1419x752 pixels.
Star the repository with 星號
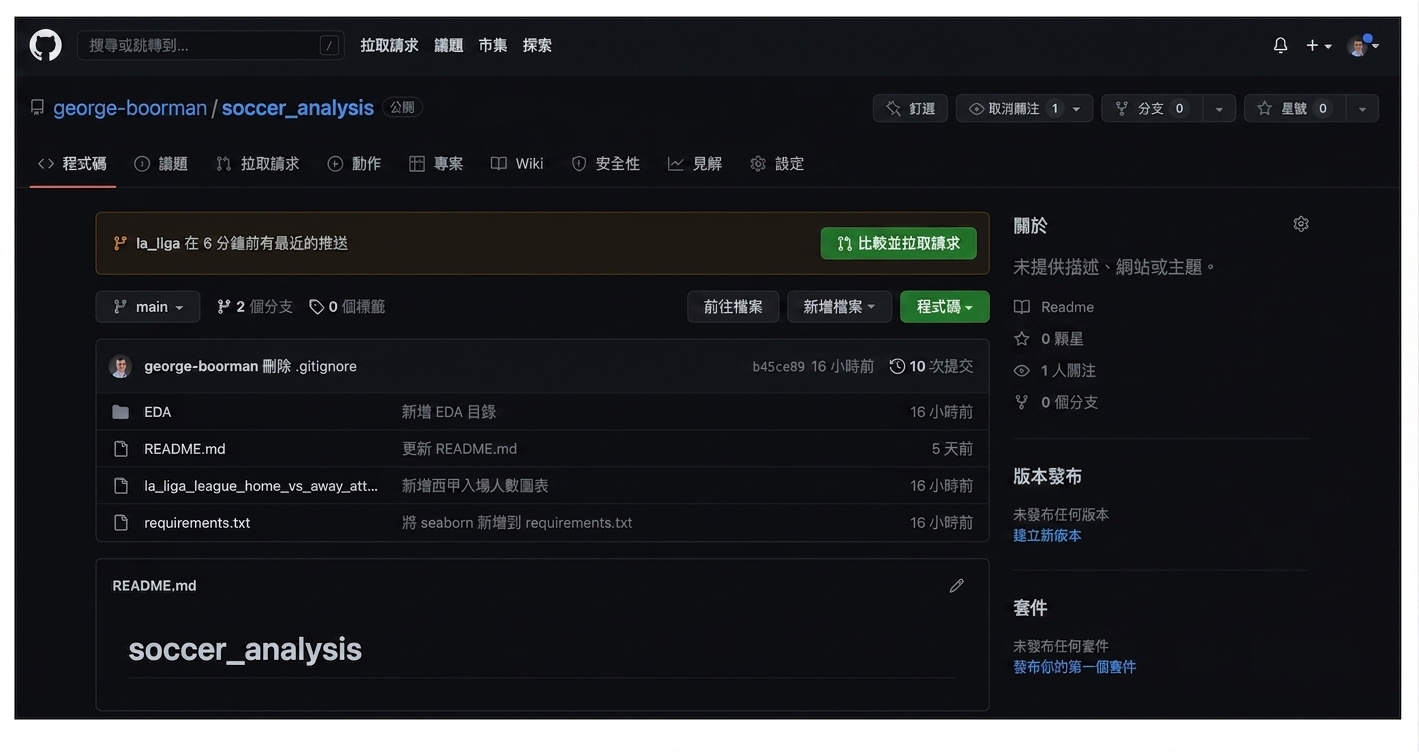(1294, 108)
